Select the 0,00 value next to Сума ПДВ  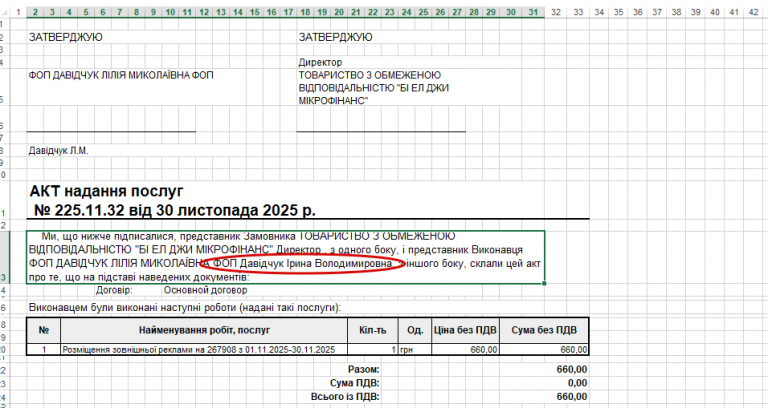click(577, 383)
